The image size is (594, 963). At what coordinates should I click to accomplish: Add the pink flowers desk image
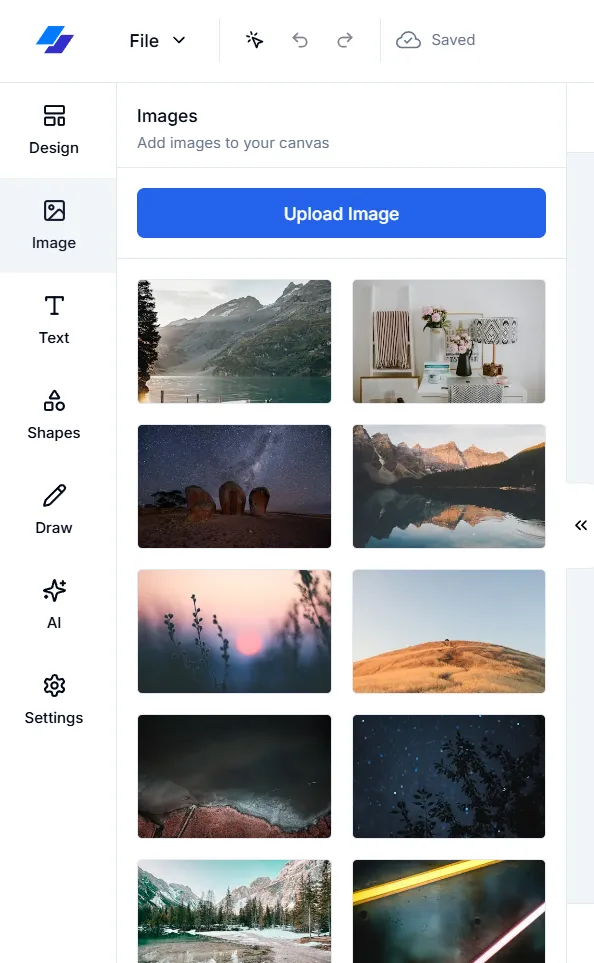(x=448, y=341)
